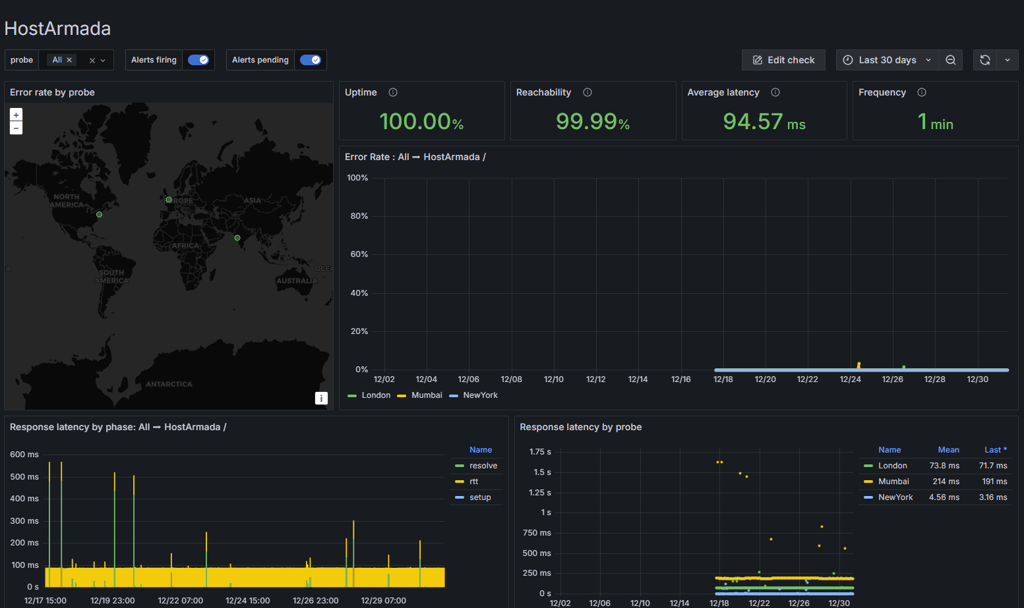This screenshot has width=1024, height=608.
Task: Refresh the dashboard
Action: pos(985,60)
